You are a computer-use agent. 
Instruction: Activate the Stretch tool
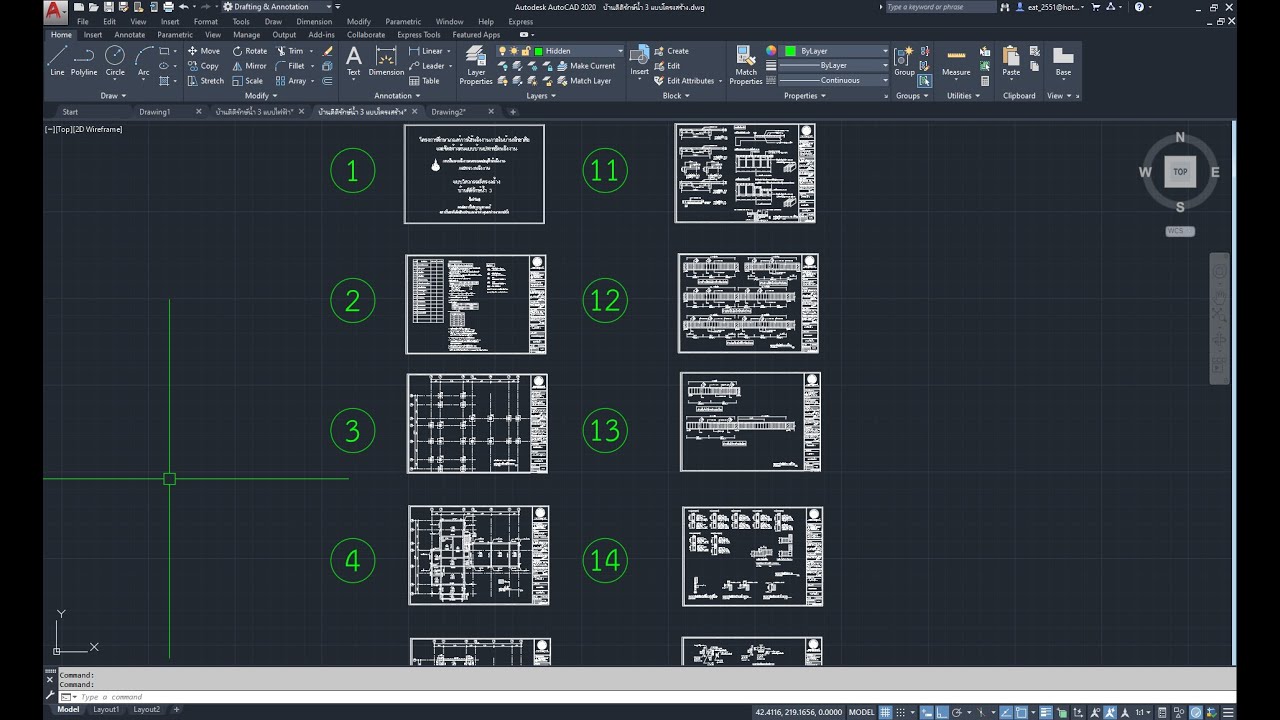click(x=206, y=81)
